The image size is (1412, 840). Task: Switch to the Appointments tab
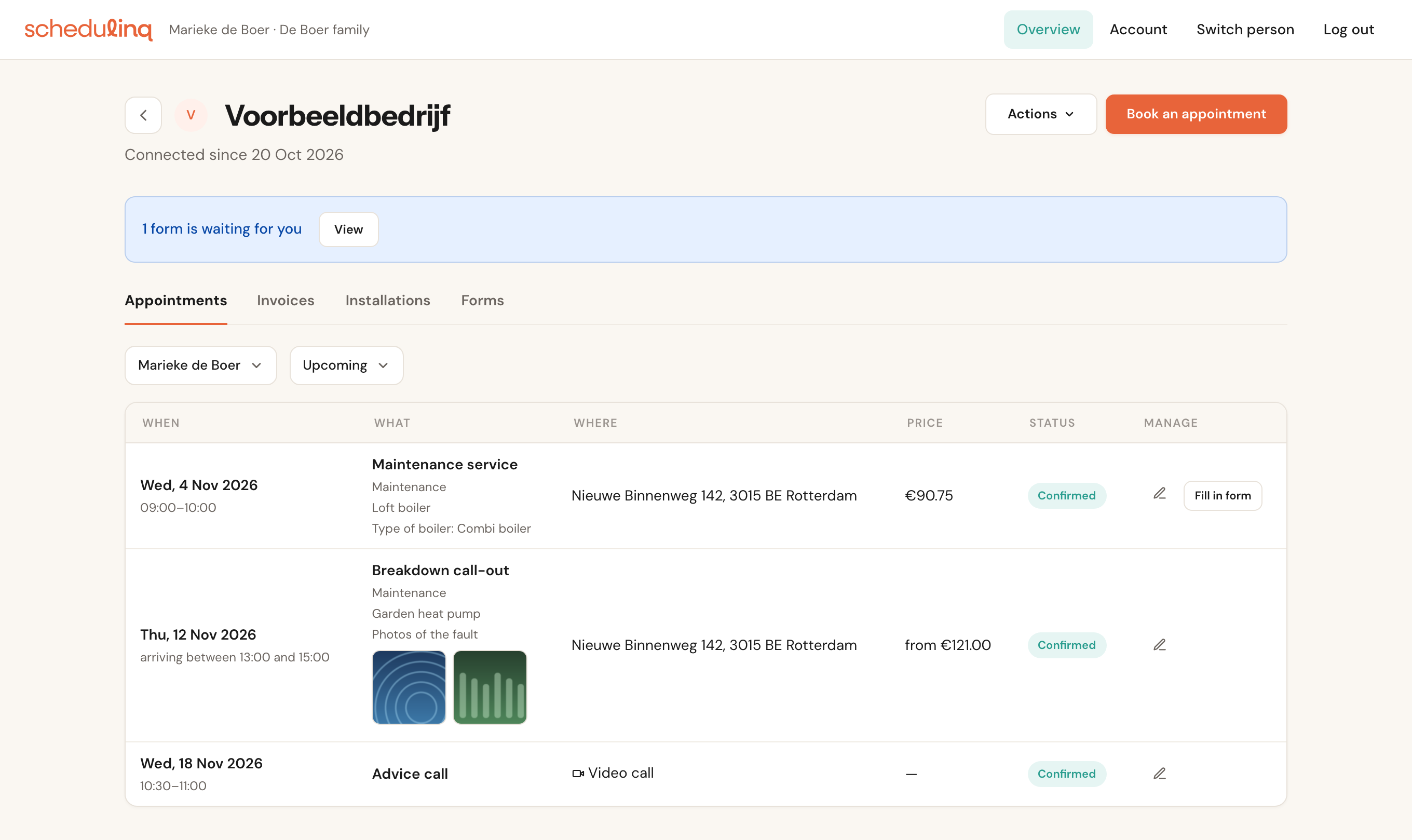point(175,301)
